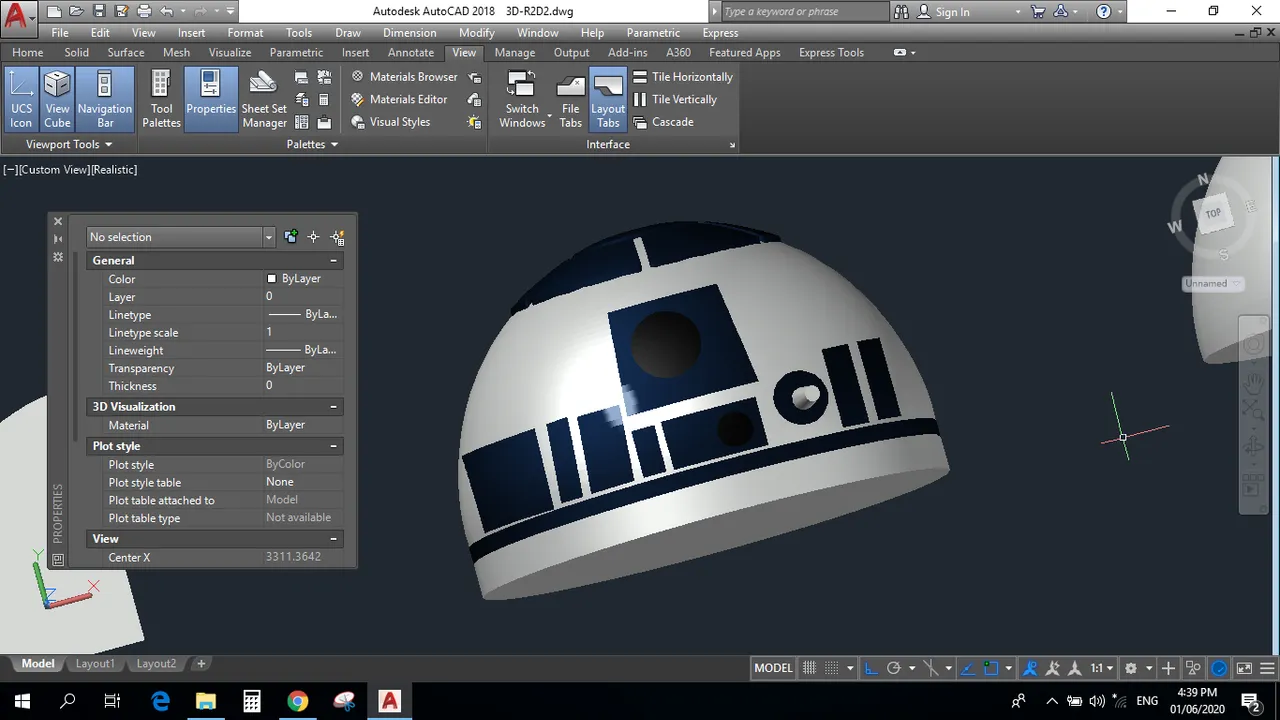
Task: Switch to the Home ribbon tab
Action: tap(27, 53)
